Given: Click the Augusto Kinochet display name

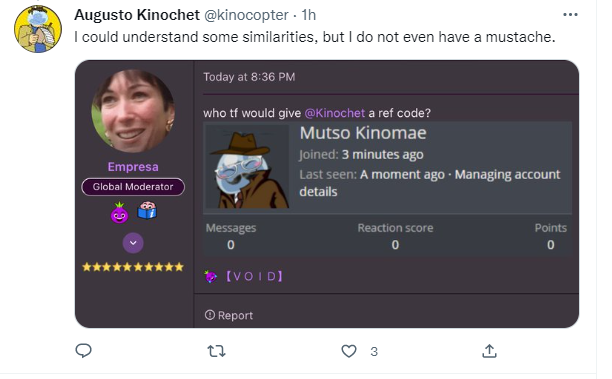Looking at the screenshot, I should [137, 15].
